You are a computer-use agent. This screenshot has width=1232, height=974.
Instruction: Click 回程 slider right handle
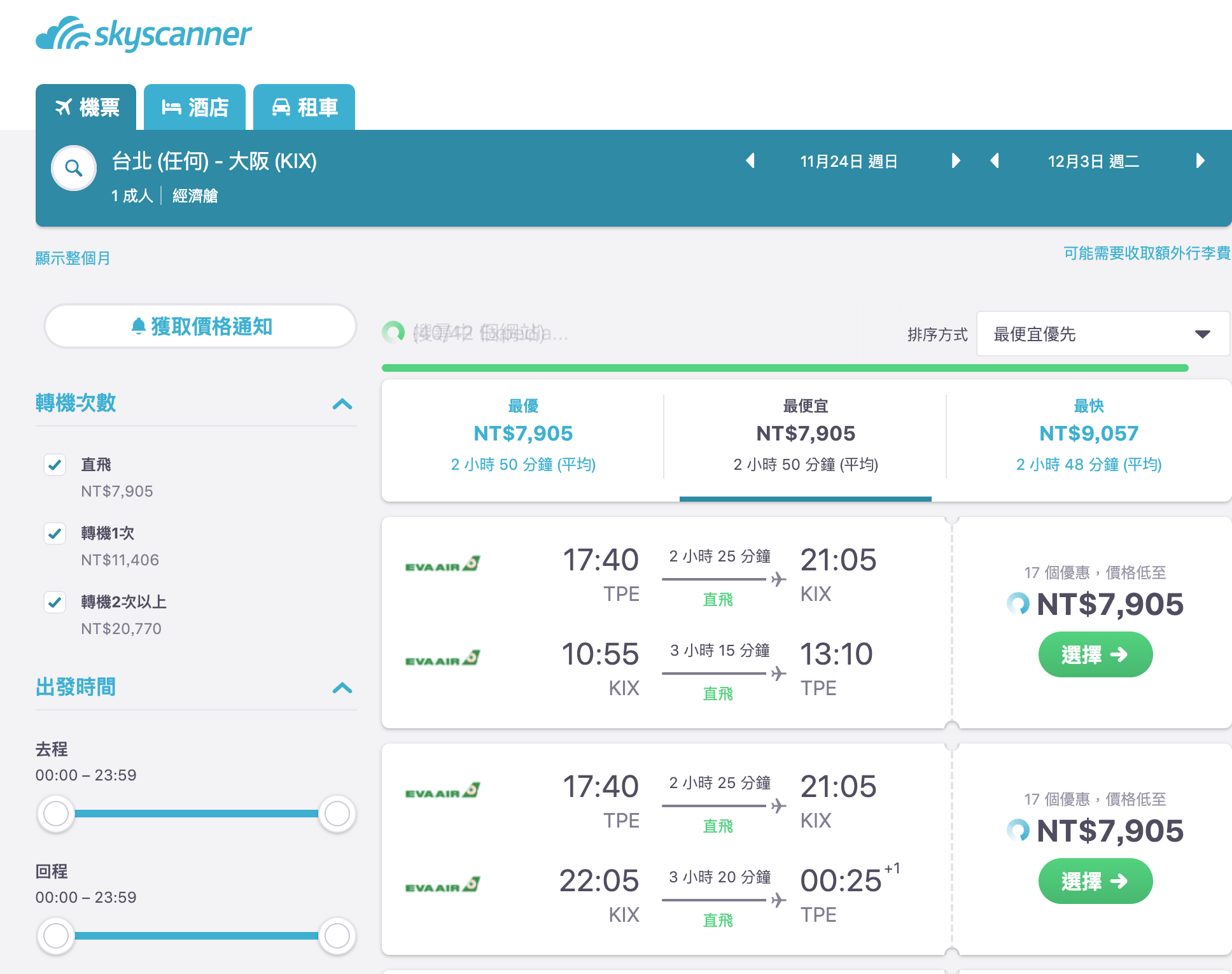click(x=337, y=935)
